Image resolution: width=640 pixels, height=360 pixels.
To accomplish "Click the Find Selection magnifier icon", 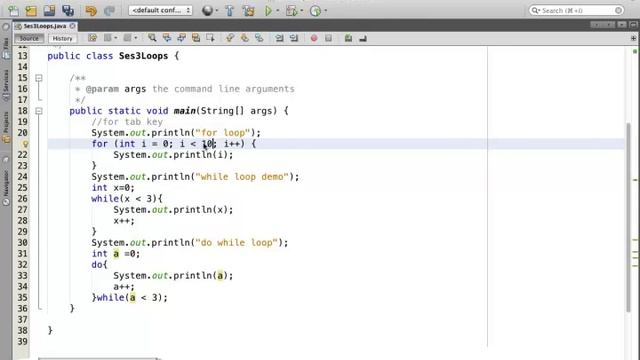I will coord(152,38).
